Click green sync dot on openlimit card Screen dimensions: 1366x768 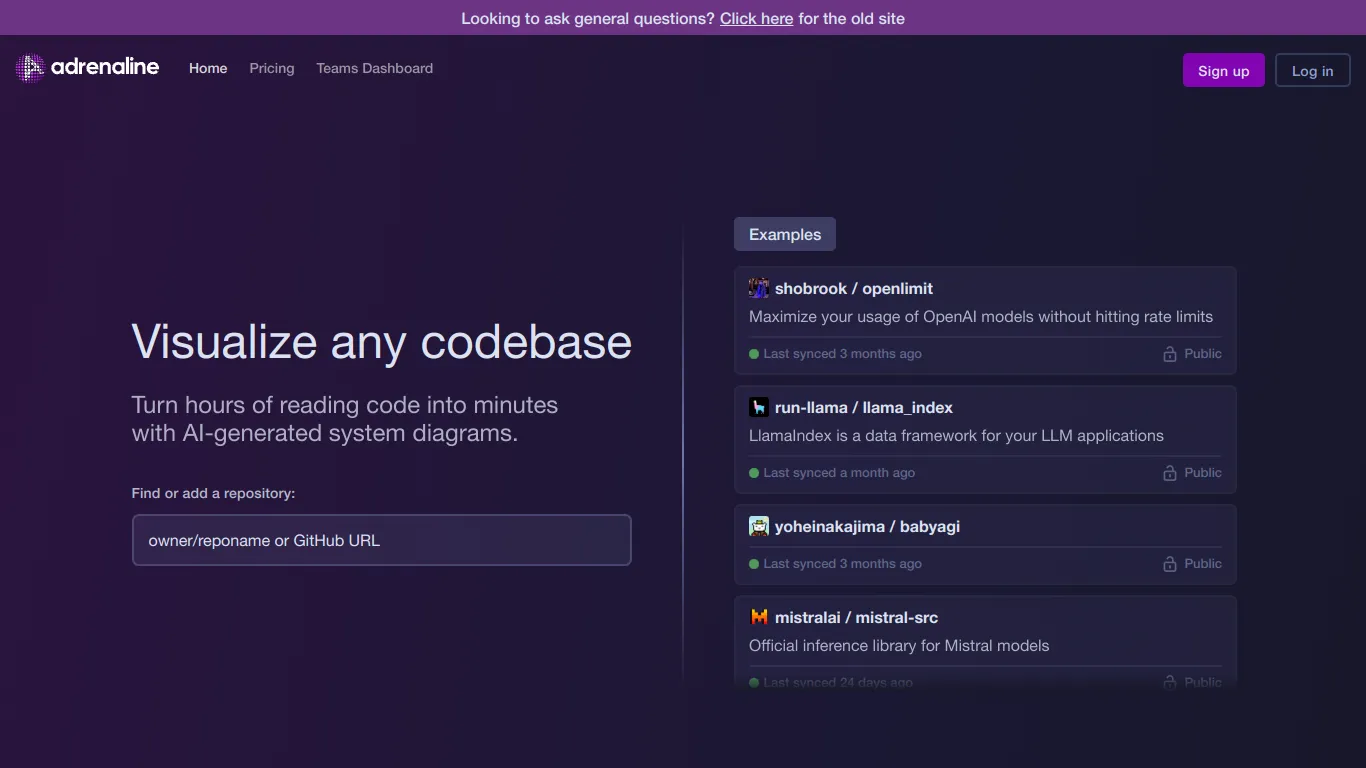(754, 354)
